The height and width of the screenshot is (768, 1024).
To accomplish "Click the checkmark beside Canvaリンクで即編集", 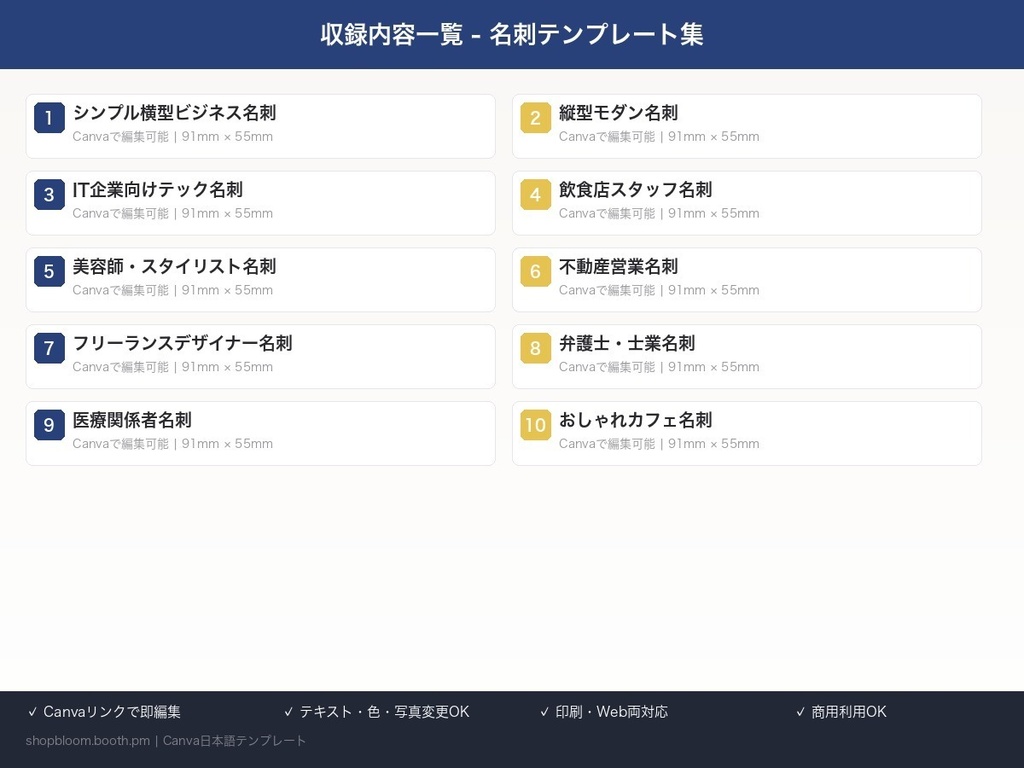I will click(34, 711).
